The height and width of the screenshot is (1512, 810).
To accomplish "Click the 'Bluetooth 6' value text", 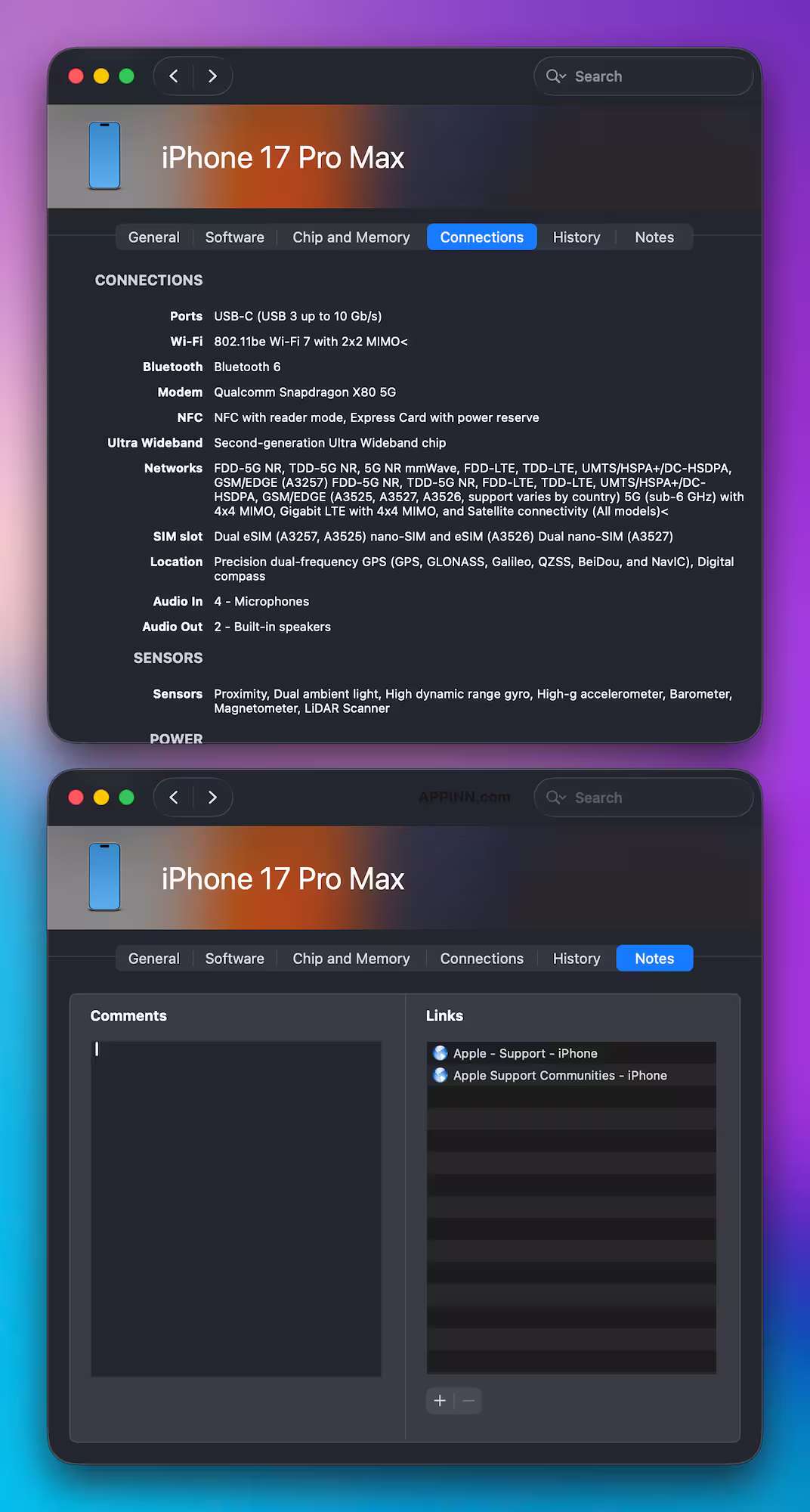I will (247, 367).
